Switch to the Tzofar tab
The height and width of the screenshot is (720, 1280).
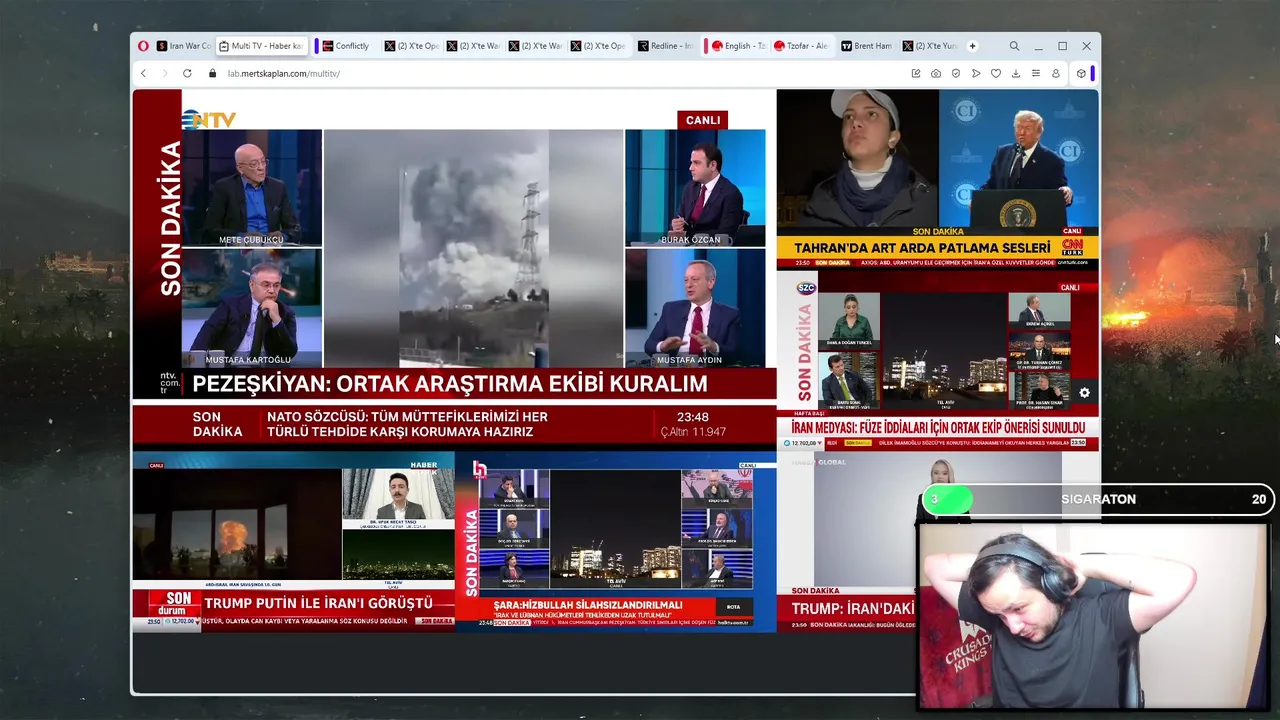[801, 46]
